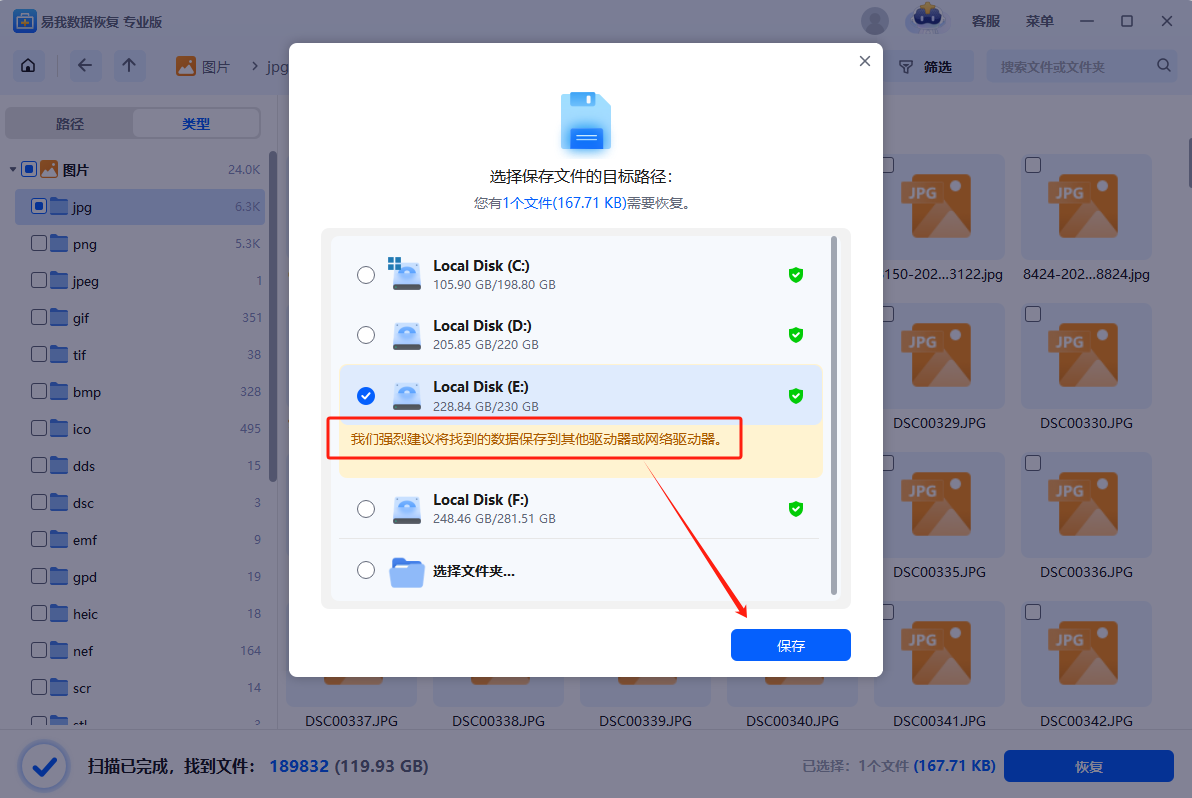Click the 保存 button
The width and height of the screenshot is (1192, 798).
[791, 645]
